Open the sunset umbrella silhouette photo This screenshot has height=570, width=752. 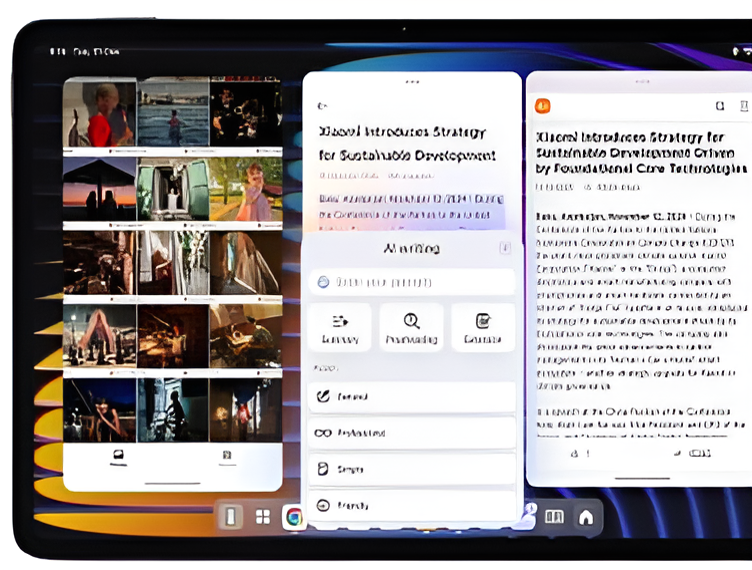pyautogui.click(x=100, y=189)
